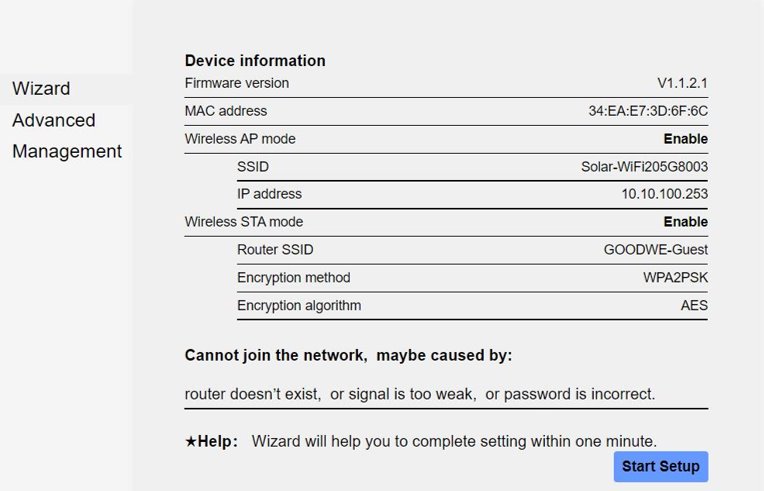This screenshot has height=491, width=764.
Task: Click the Cannot join the network message
Action: (348, 356)
